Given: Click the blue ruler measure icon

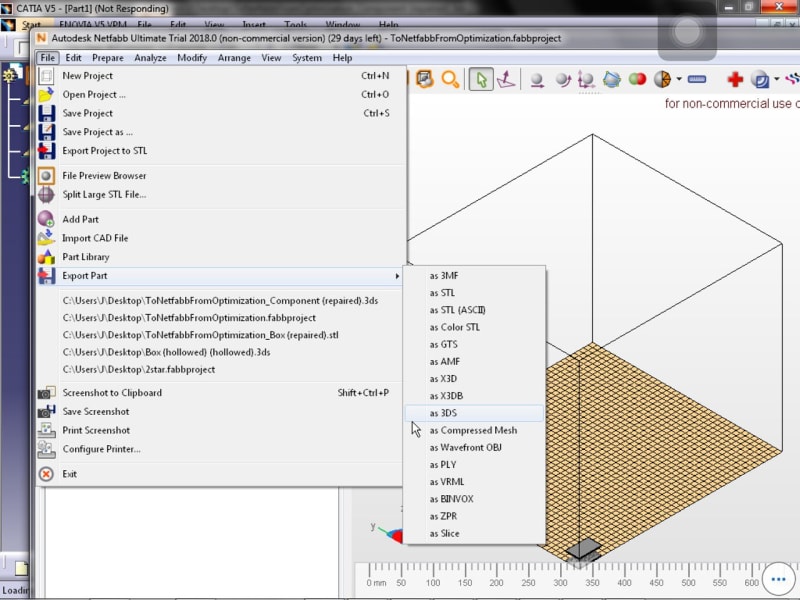Looking at the screenshot, I should 696,79.
